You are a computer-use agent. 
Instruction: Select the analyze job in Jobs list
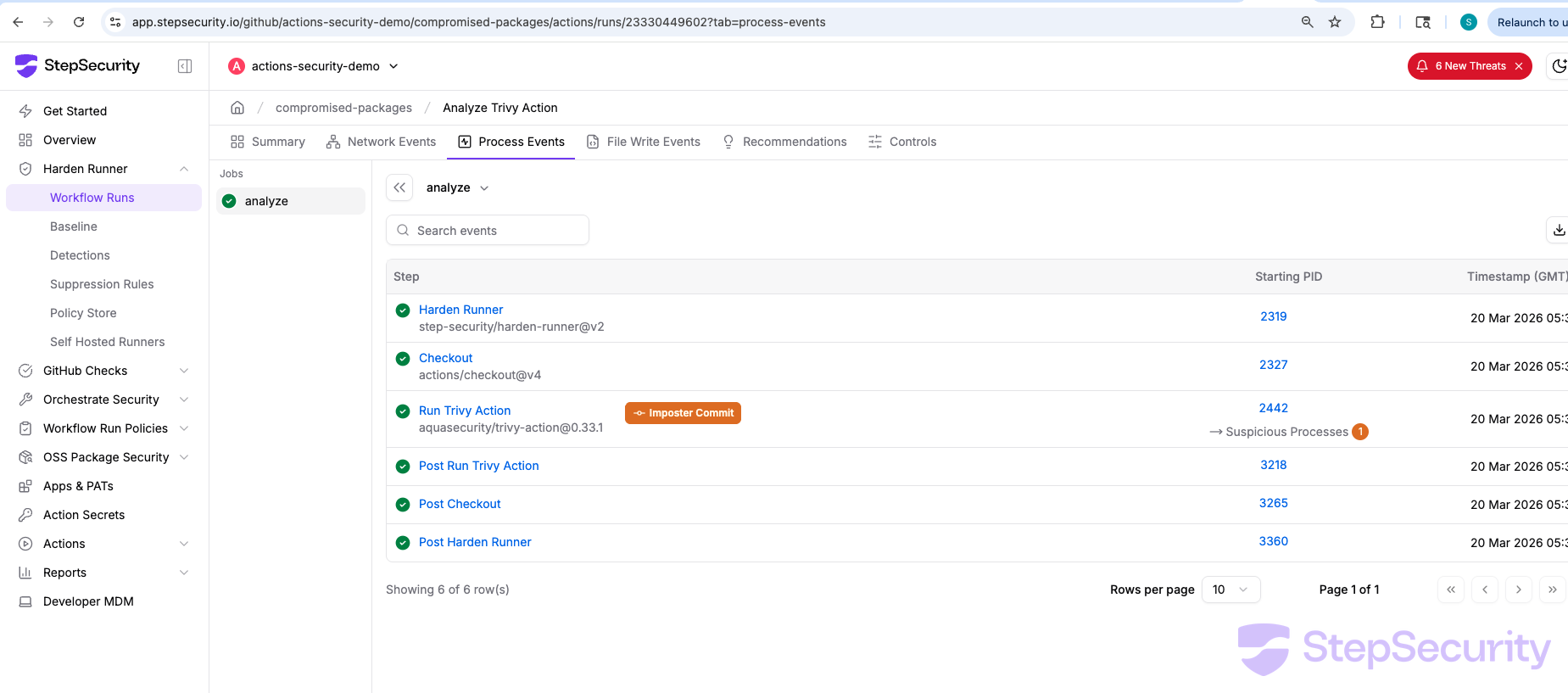[x=291, y=201]
